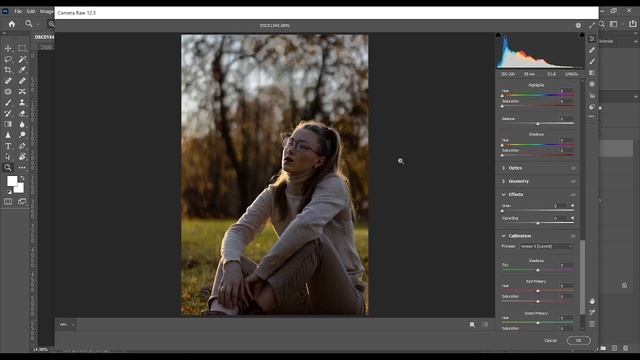Expand Grain options triangle
640x360 pixels.
pyautogui.click(x=572, y=206)
